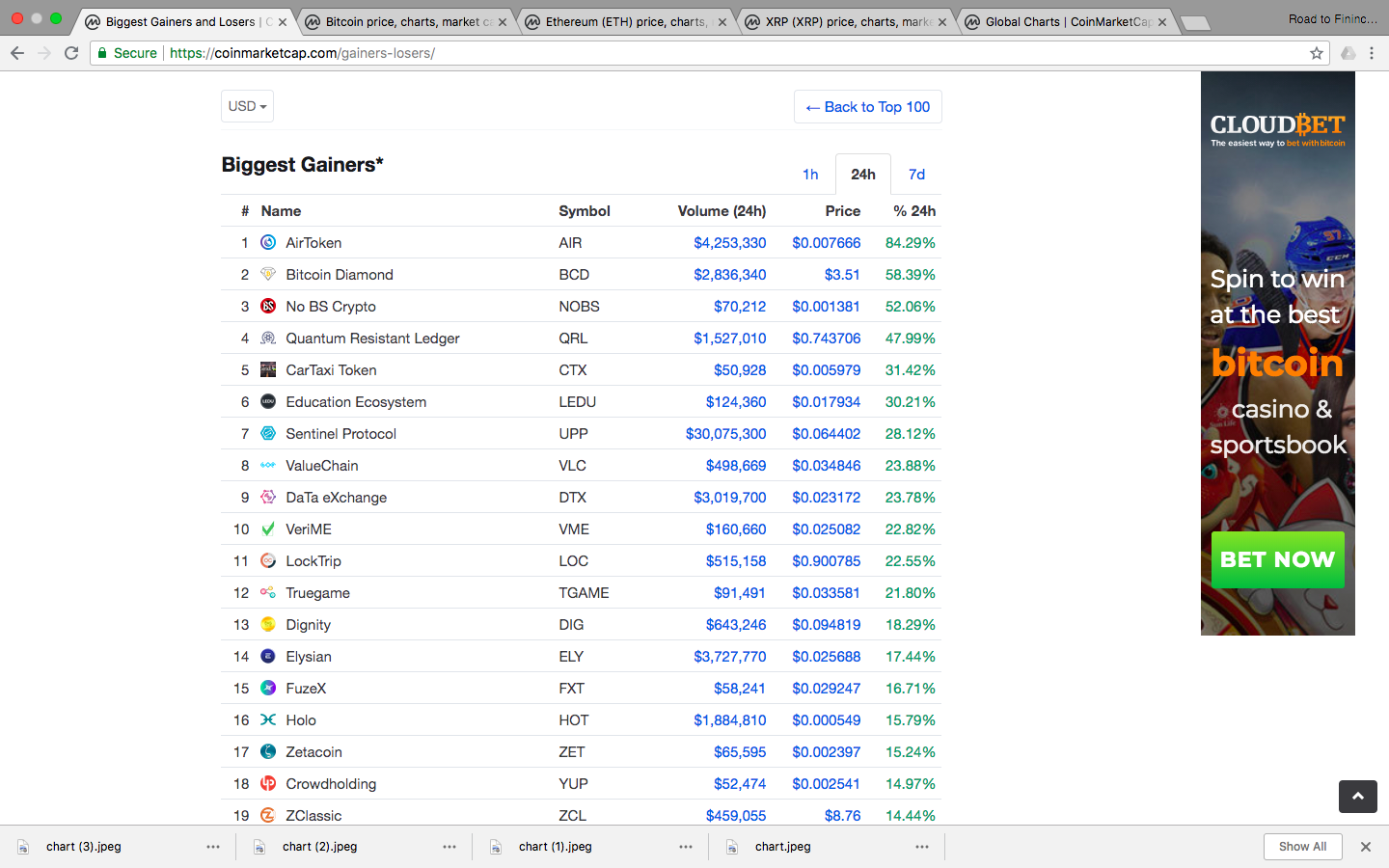Open the ZClassic price $8.76 link
1389x868 pixels.
point(842,816)
